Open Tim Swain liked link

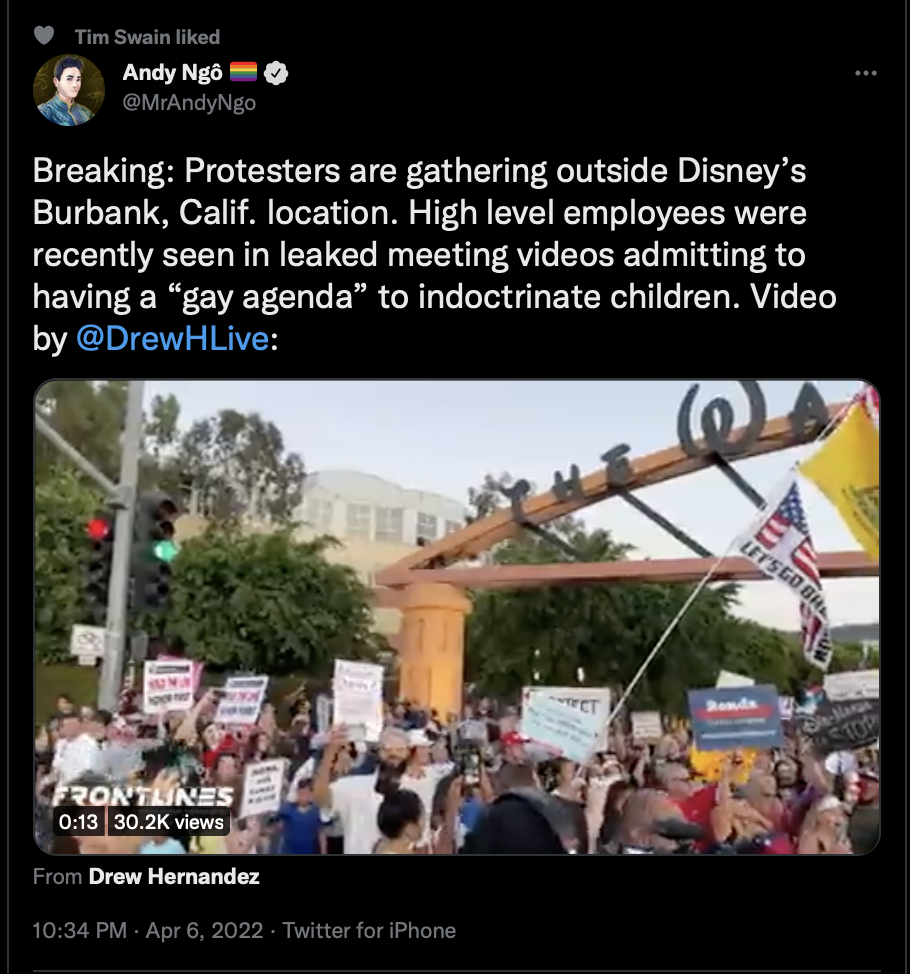147,37
